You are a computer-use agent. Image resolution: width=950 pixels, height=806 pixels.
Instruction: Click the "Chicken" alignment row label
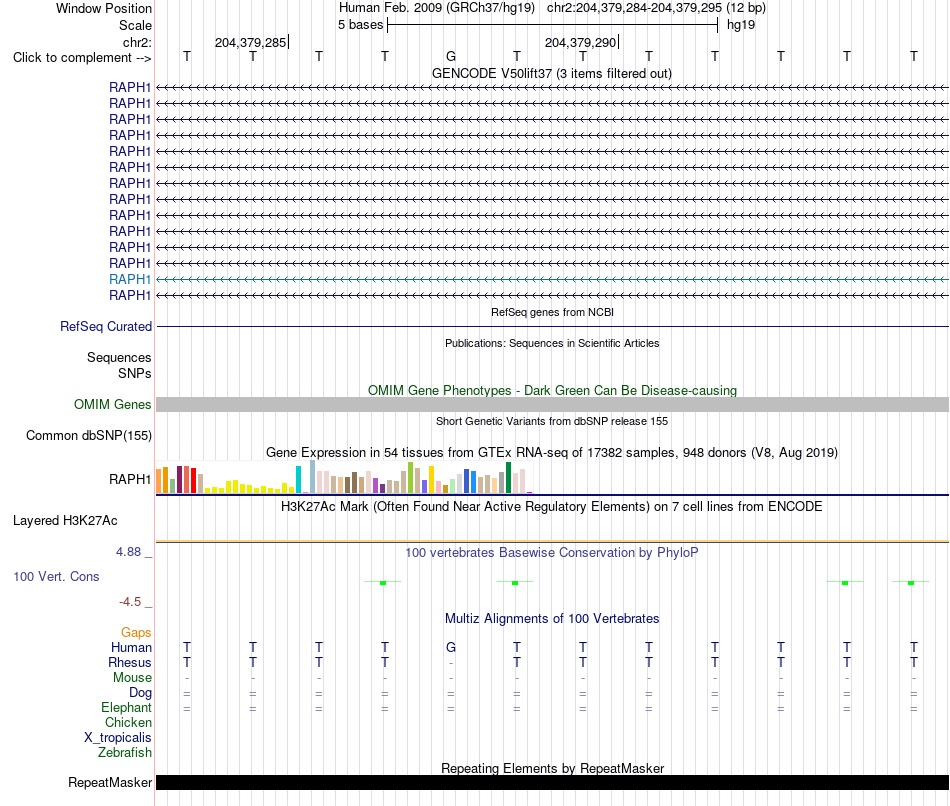128,722
